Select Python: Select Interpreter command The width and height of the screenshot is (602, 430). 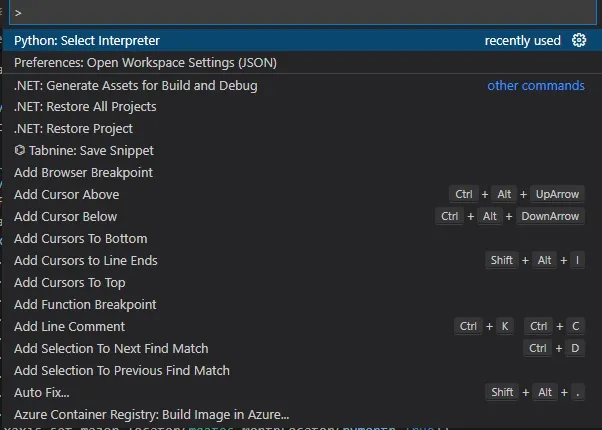click(87, 41)
